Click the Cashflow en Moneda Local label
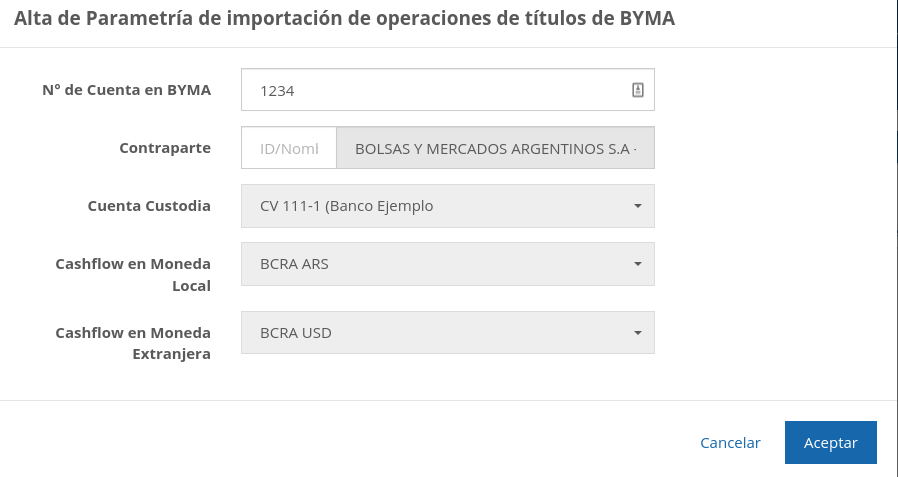The height and width of the screenshot is (477, 898). click(x=133, y=275)
